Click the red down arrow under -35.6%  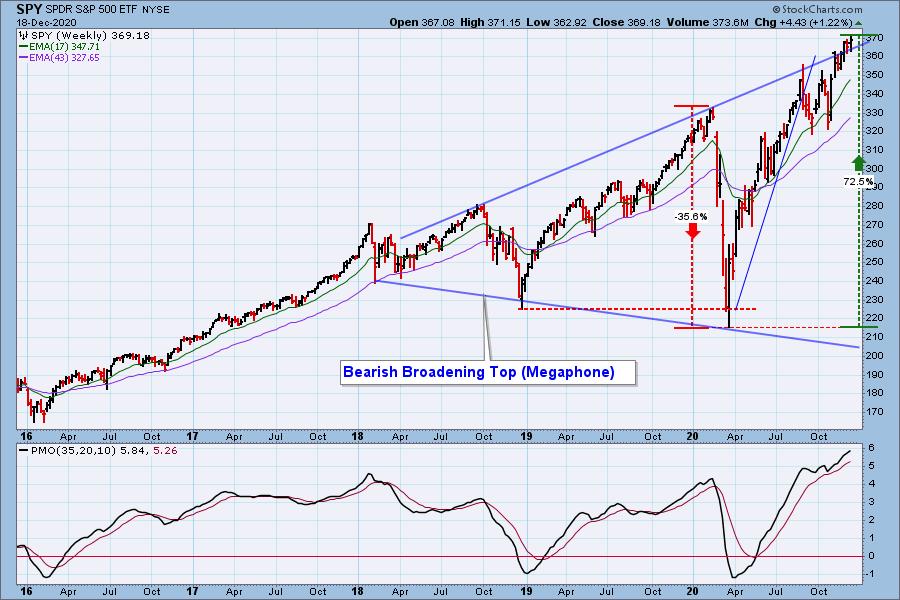(693, 231)
